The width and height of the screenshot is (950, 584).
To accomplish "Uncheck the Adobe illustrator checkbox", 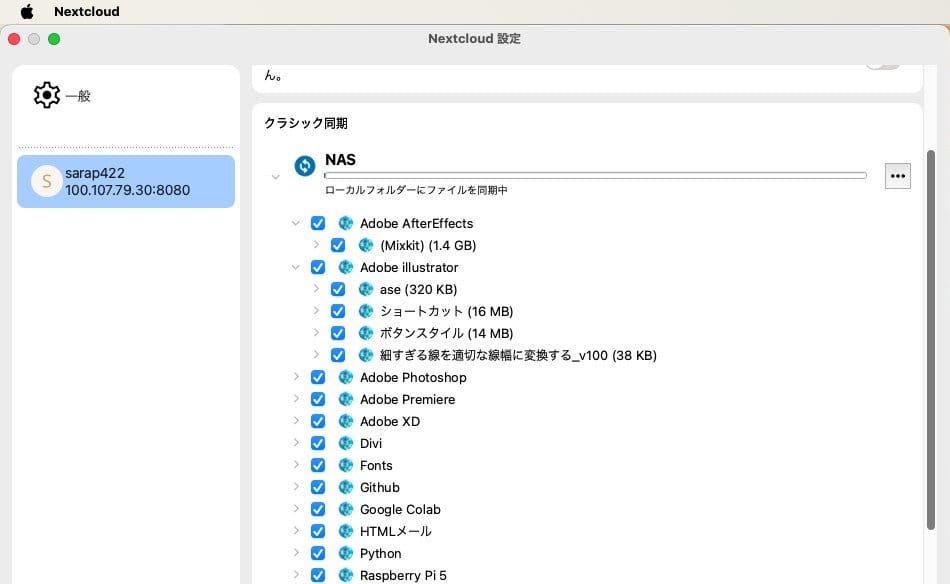I will (317, 267).
